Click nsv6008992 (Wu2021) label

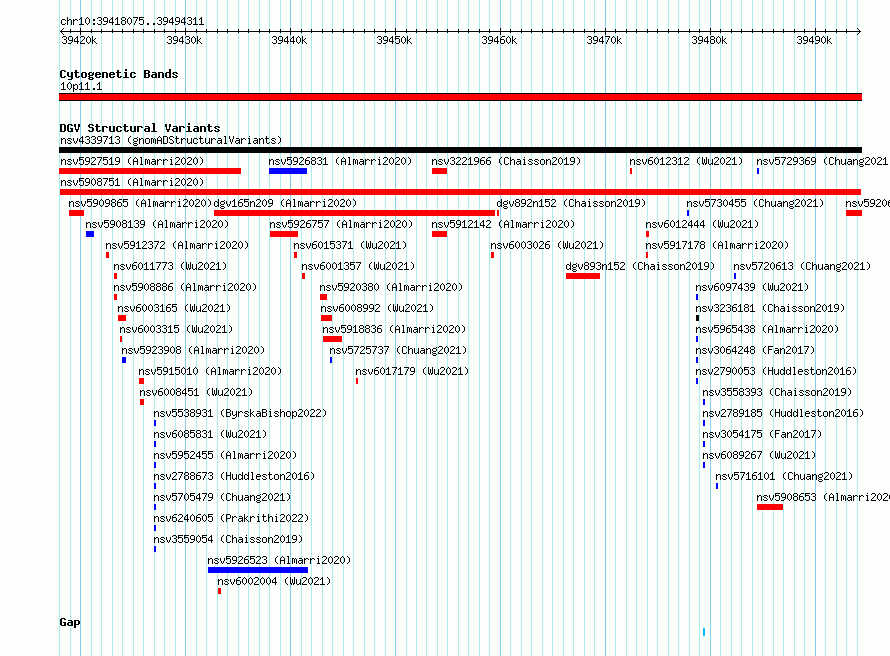click(x=377, y=308)
